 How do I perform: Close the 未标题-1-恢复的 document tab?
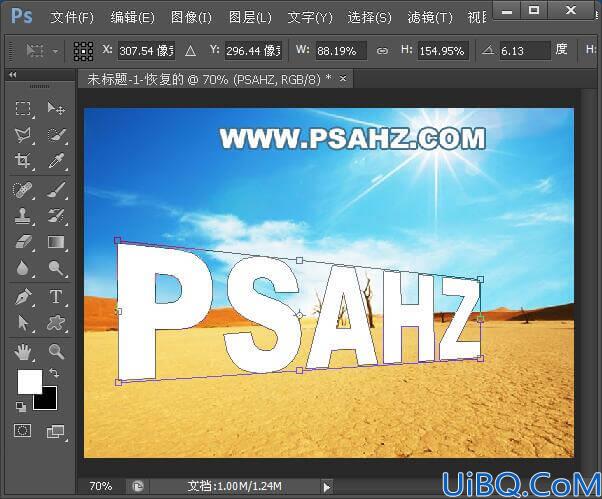coord(343,79)
